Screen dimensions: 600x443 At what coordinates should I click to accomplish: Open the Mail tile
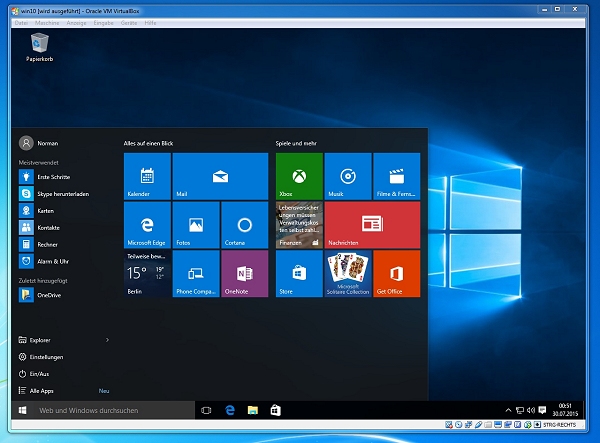(220, 176)
